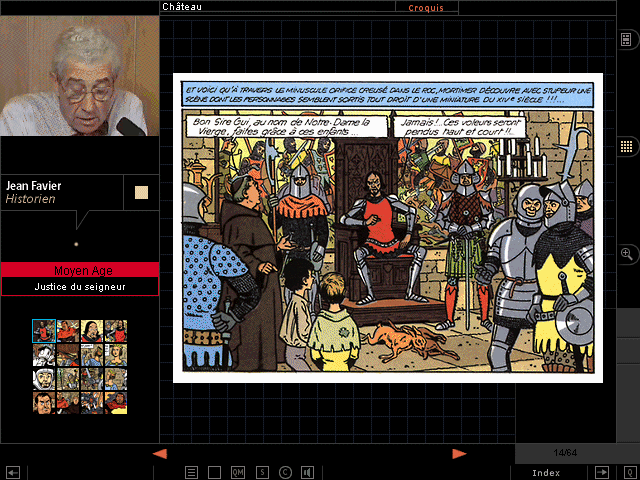The image size is (640, 480).
Task: Click the beige square stop button beside Jean Favier
Action: pos(141,193)
